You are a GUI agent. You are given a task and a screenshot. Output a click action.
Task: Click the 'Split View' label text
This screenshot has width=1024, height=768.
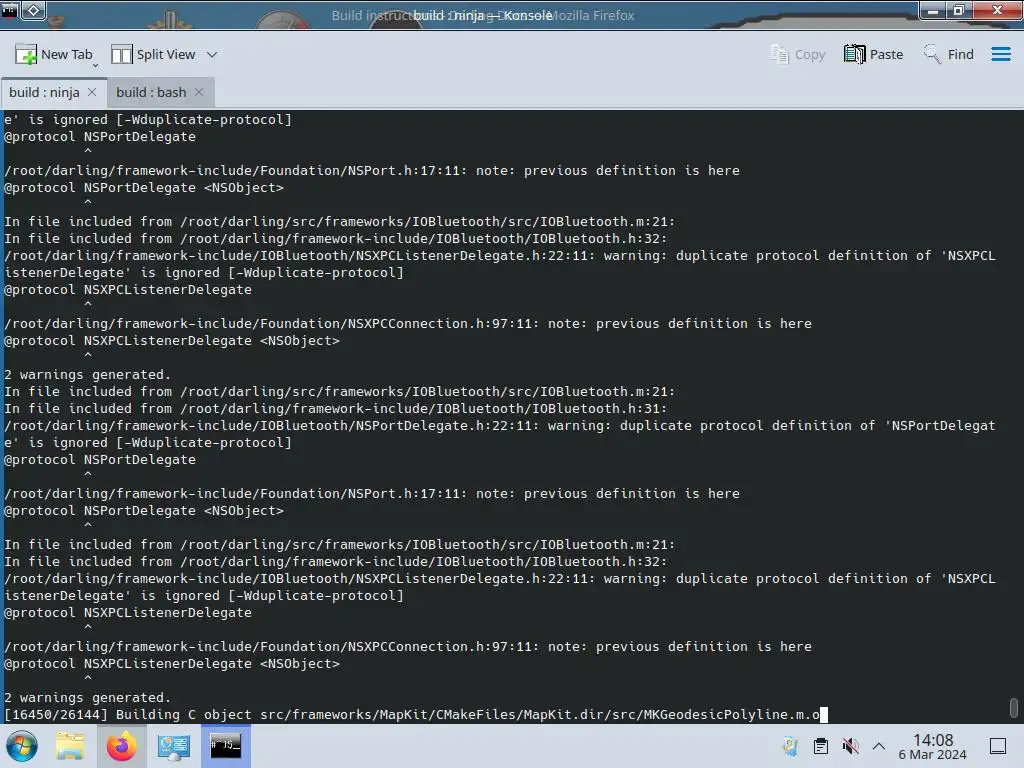[x=166, y=54]
